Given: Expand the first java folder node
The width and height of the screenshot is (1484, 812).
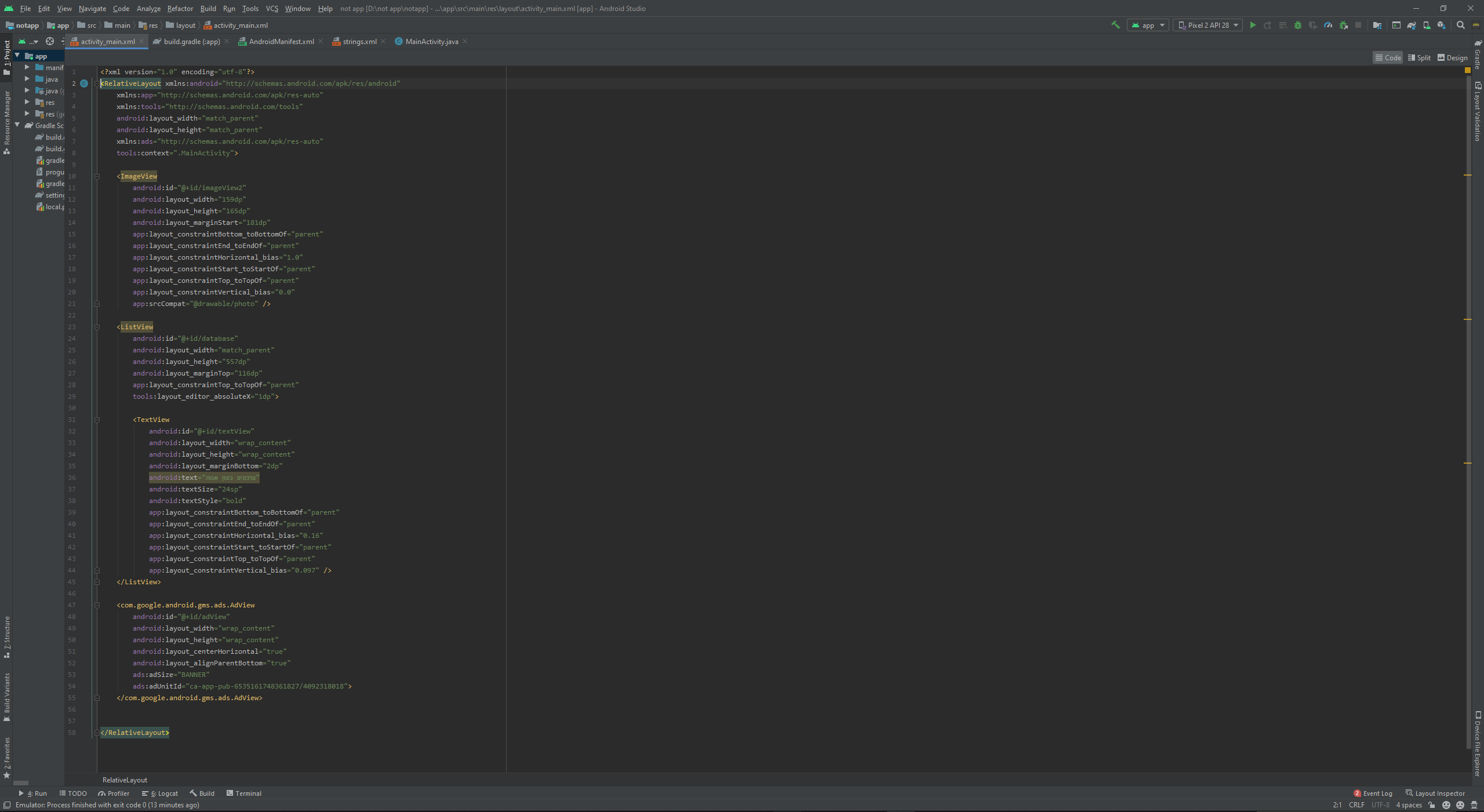Looking at the screenshot, I should pos(27,79).
